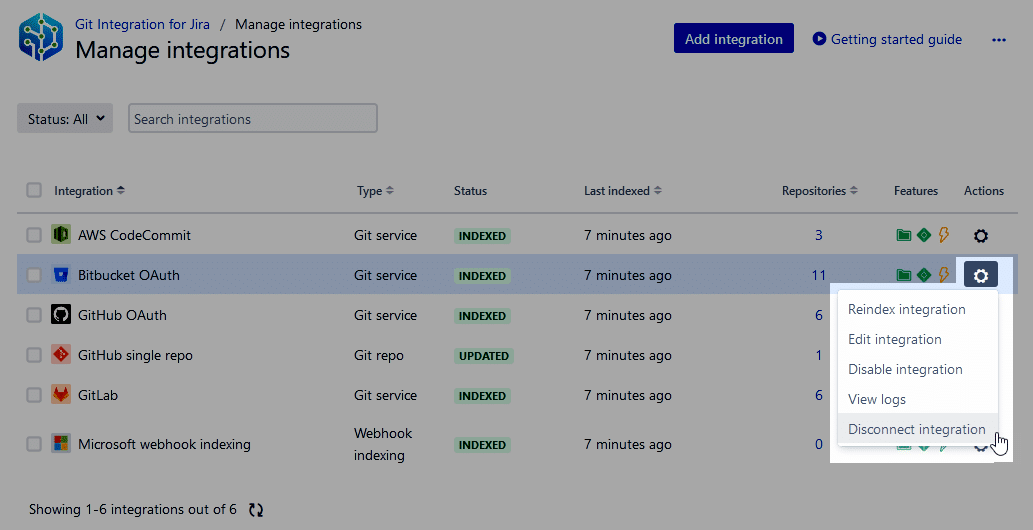Click the Microsoft webhook indexing name

coord(164,444)
